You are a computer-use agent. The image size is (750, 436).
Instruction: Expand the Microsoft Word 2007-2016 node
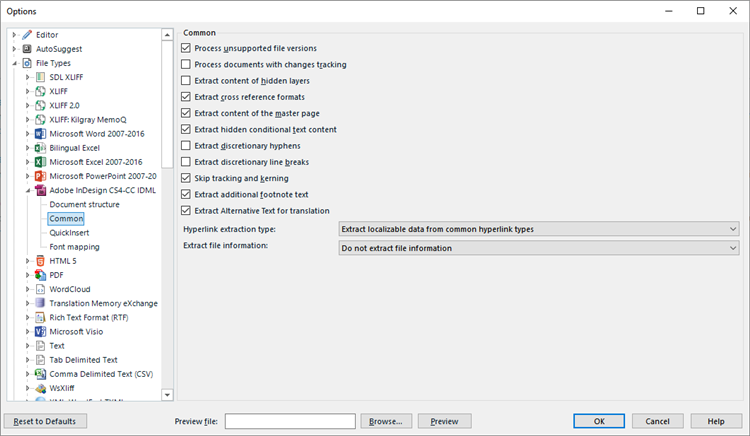coord(28,134)
